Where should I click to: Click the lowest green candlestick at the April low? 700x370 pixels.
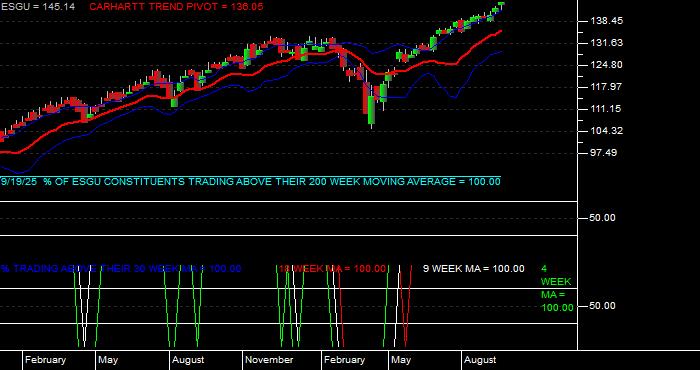point(371,110)
